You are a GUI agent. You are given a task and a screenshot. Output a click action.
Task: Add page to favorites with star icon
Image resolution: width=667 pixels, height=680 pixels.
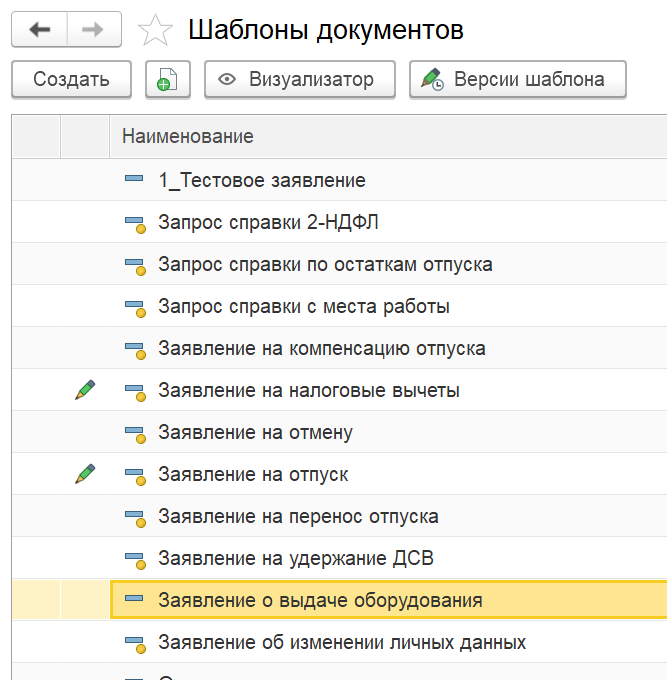click(x=154, y=31)
